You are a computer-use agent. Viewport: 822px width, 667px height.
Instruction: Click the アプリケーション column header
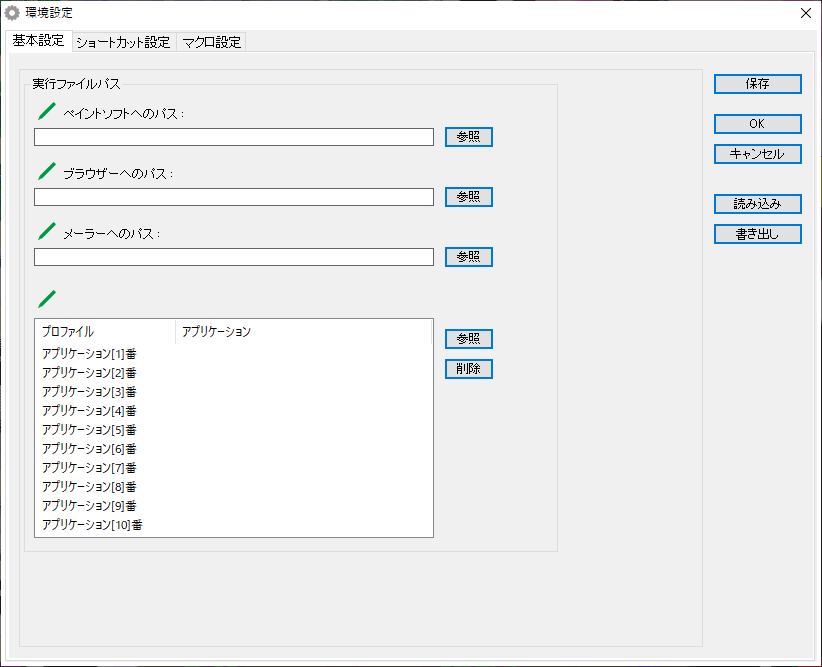click(x=216, y=332)
